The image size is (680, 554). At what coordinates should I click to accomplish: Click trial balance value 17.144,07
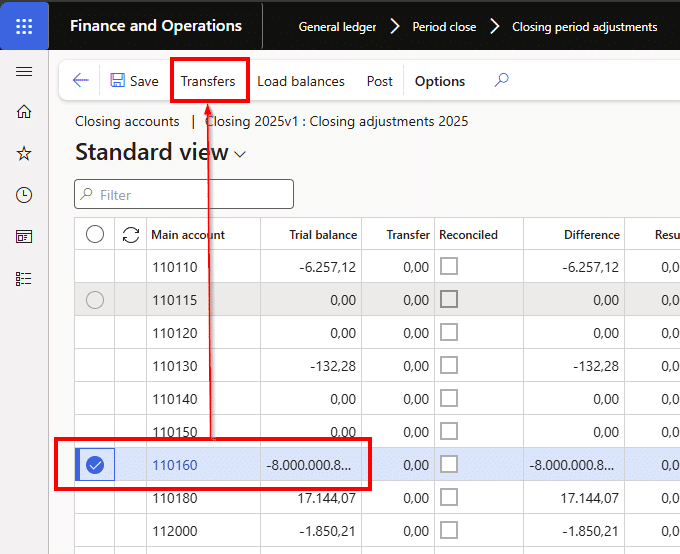pyautogui.click(x=327, y=498)
